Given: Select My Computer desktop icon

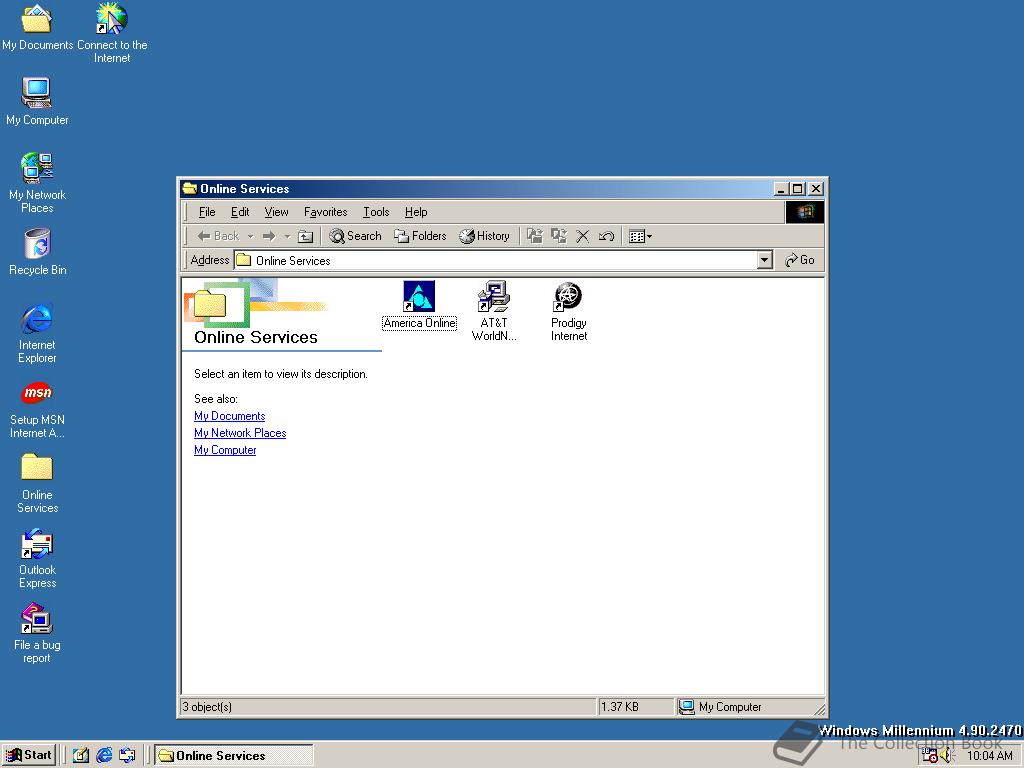Looking at the screenshot, I should [x=37, y=101].
